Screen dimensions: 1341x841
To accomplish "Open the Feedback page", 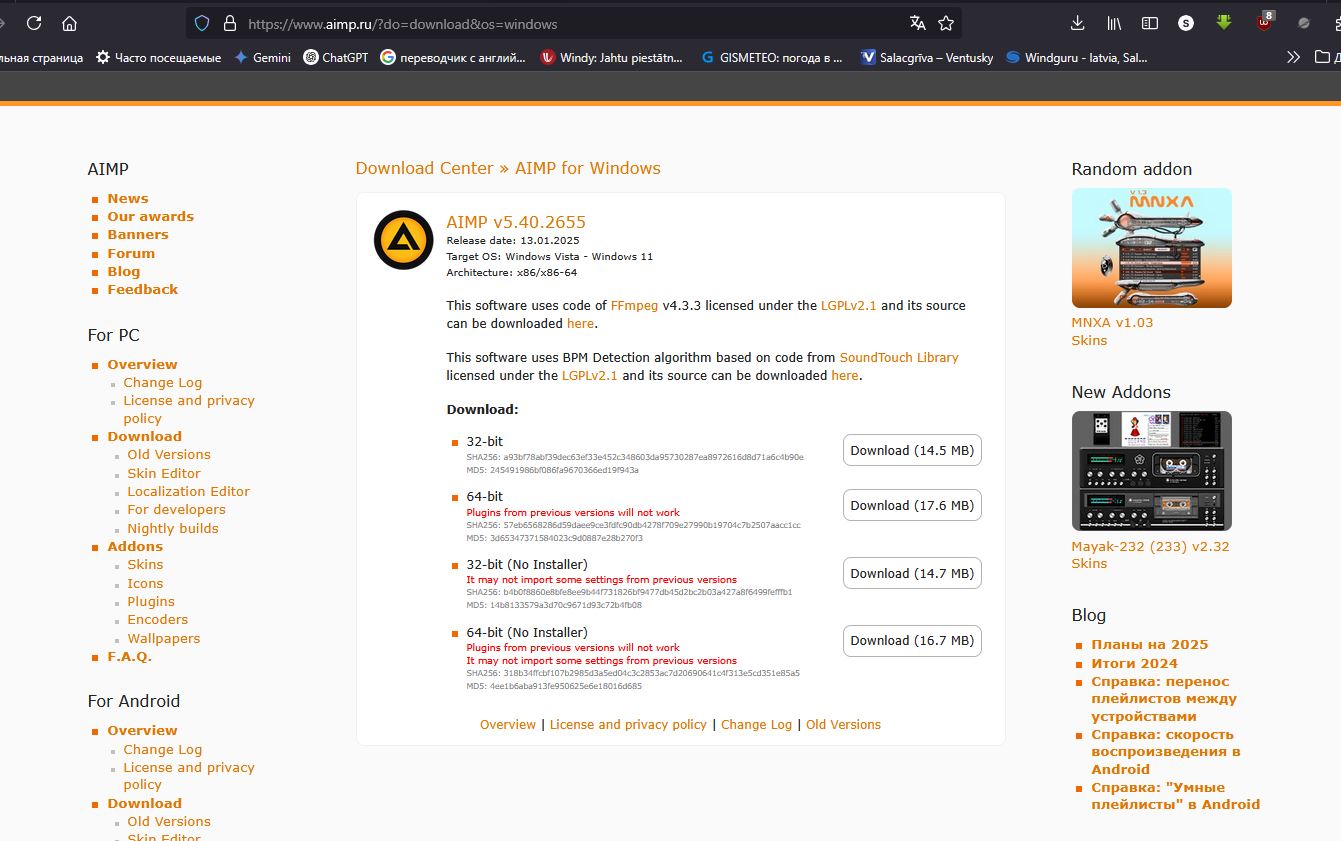I will [143, 289].
